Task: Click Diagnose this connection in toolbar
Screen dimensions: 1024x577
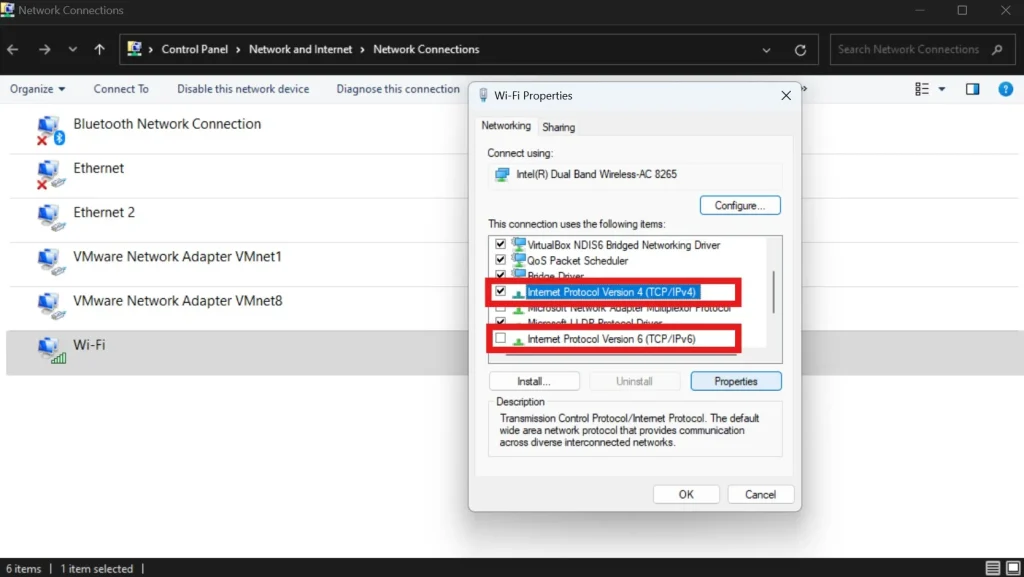Action: pos(398,89)
